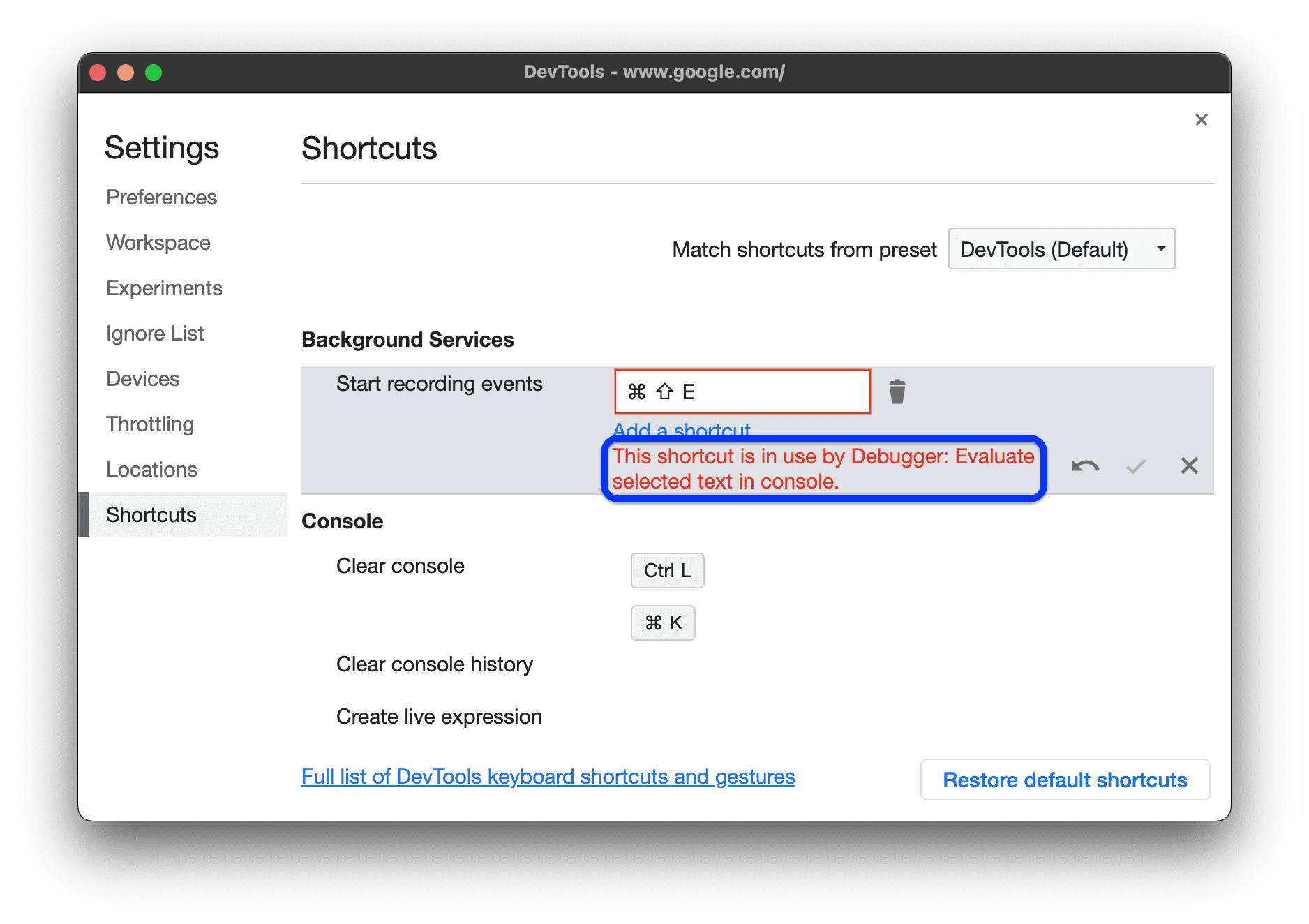
Task: Confirm the shortcut edit with the checkmark
Action: (x=1135, y=466)
